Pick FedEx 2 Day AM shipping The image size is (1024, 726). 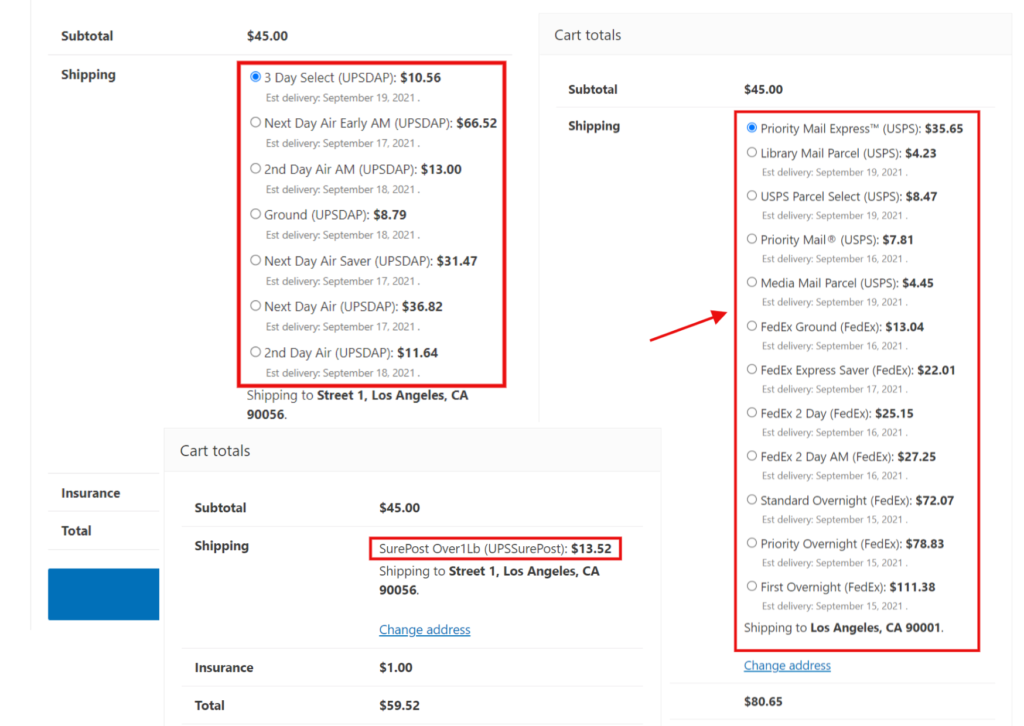[750, 457]
